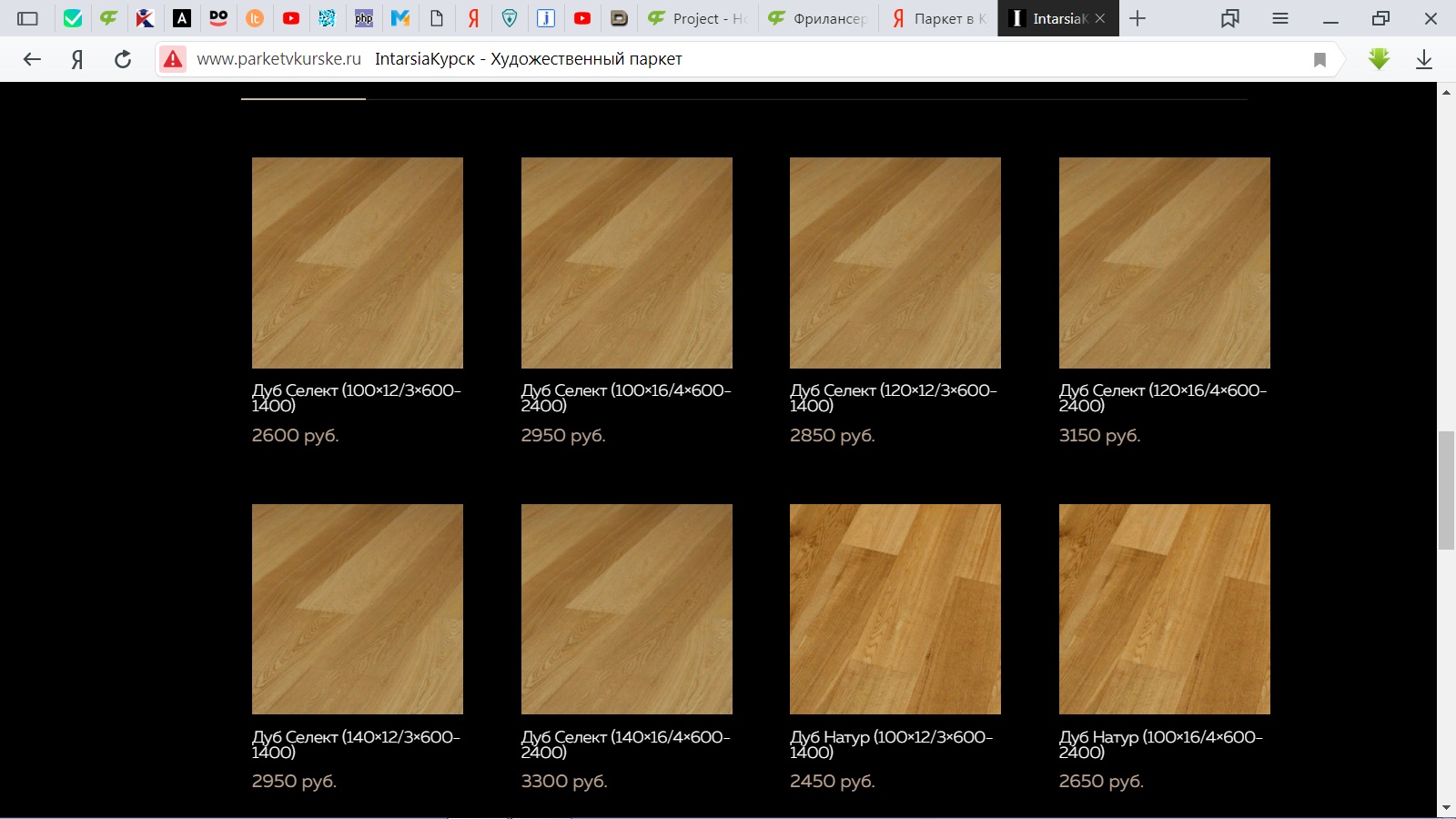The width and height of the screenshot is (1456, 819).
Task: Open the pinned green F tab beside the checkmark
Action: pos(109,18)
